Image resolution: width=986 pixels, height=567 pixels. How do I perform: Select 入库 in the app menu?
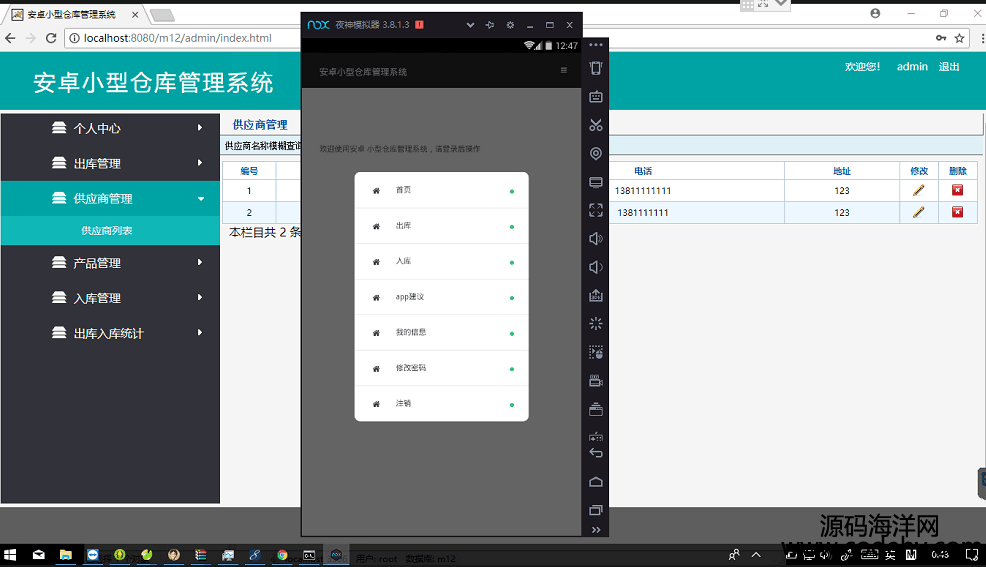[441, 261]
